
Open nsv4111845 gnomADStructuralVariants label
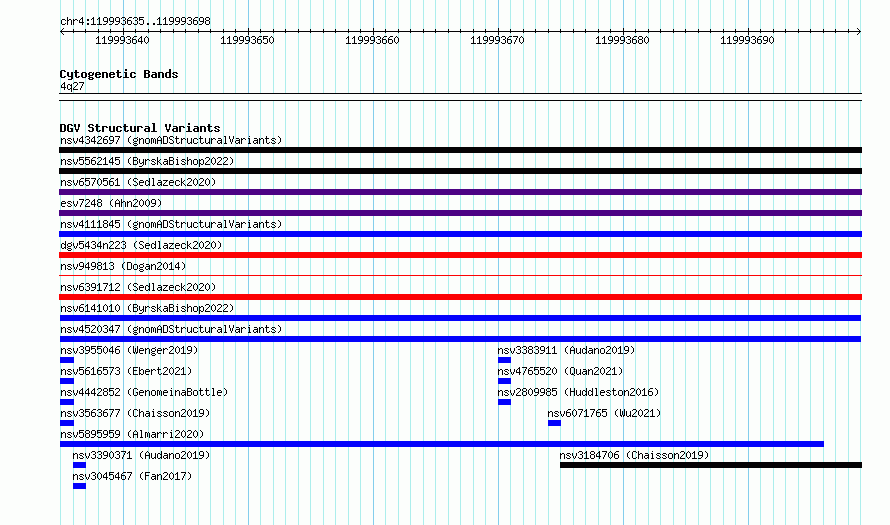171,224
